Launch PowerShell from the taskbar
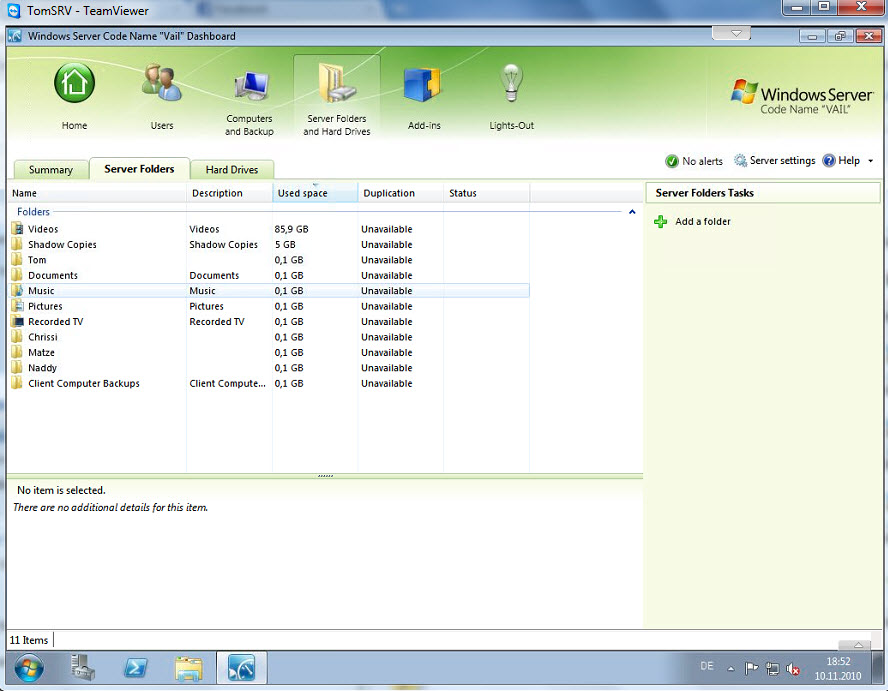Image resolution: width=888 pixels, height=691 pixels. (136, 668)
